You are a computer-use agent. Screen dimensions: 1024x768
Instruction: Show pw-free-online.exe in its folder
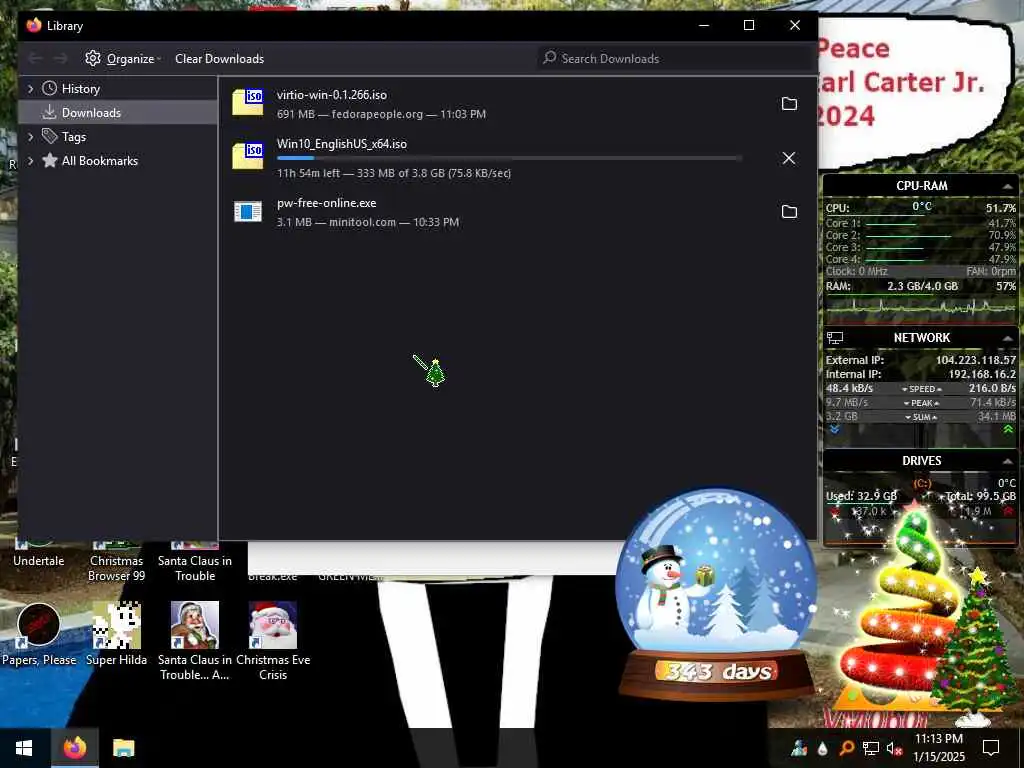click(x=789, y=212)
